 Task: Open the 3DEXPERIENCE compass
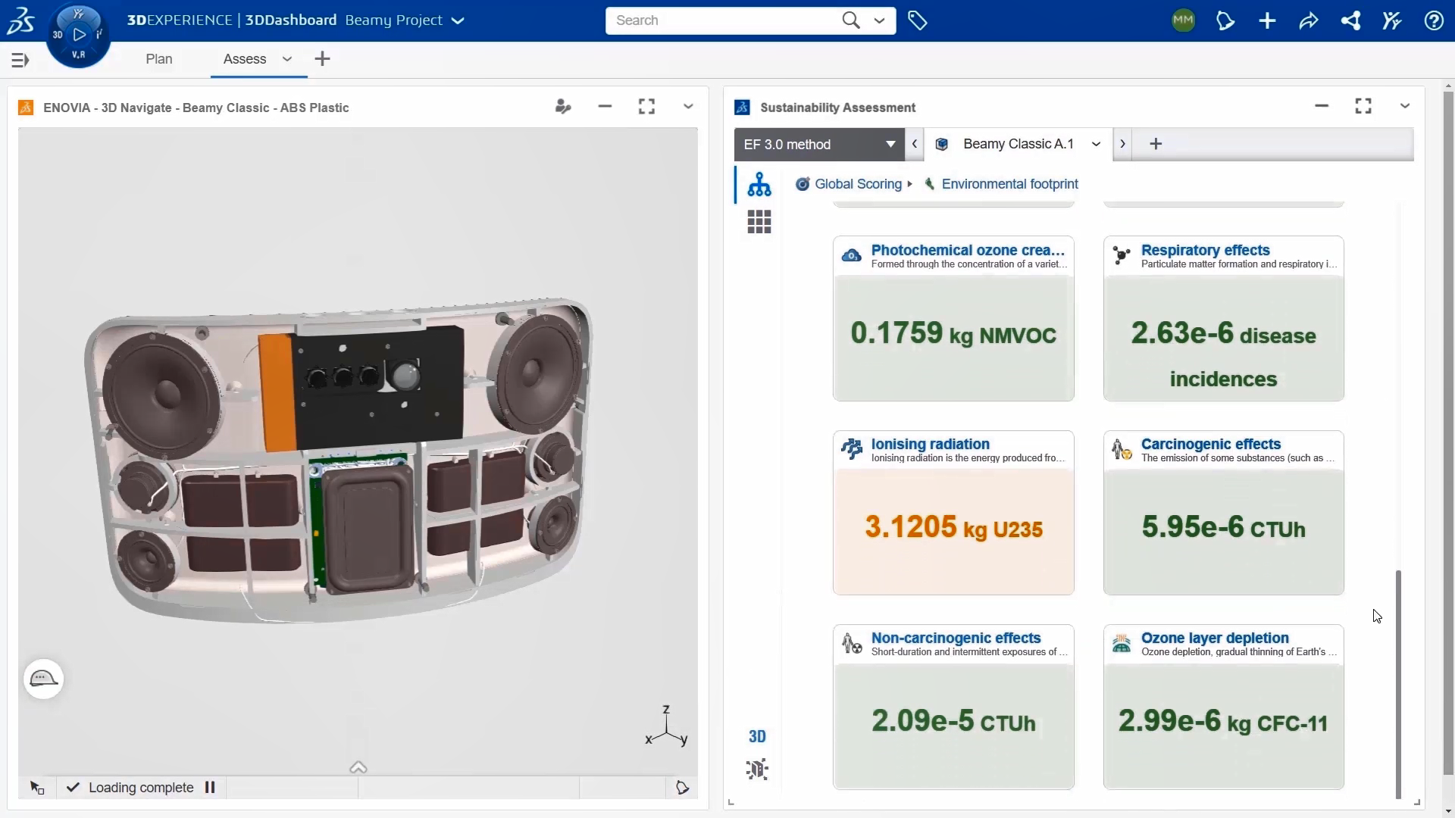(78, 36)
